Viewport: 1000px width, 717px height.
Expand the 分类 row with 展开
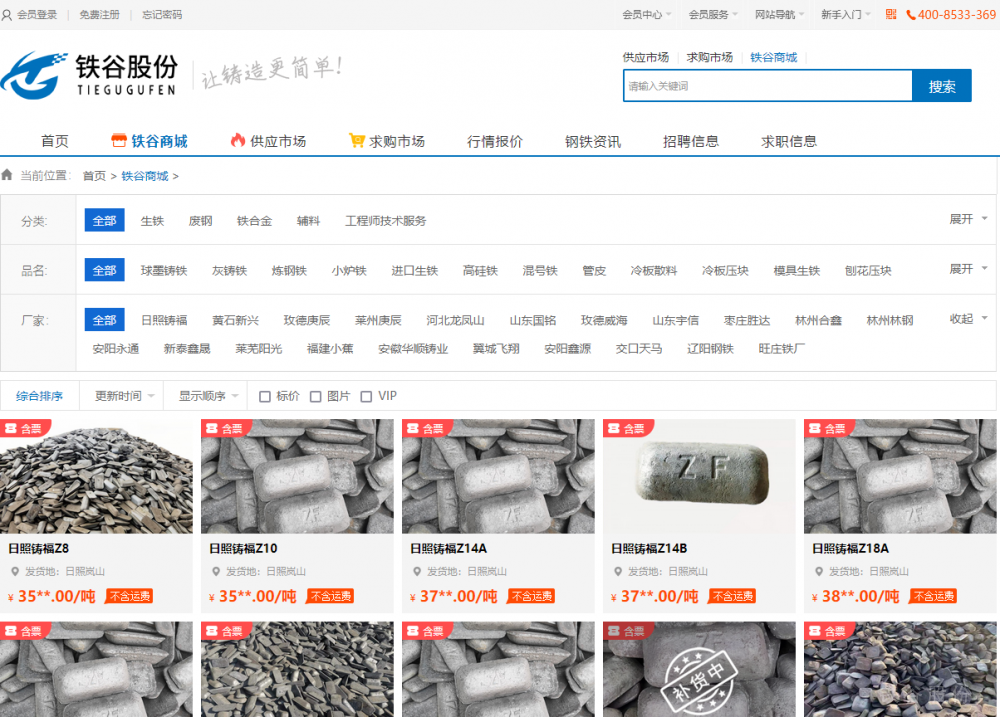(x=967, y=219)
